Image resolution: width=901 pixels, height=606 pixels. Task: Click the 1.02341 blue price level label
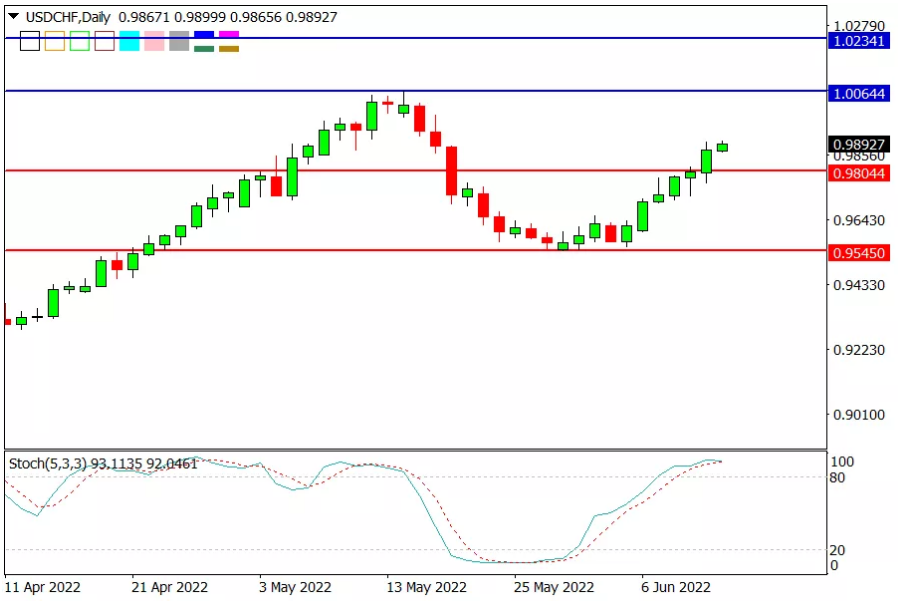(x=859, y=41)
